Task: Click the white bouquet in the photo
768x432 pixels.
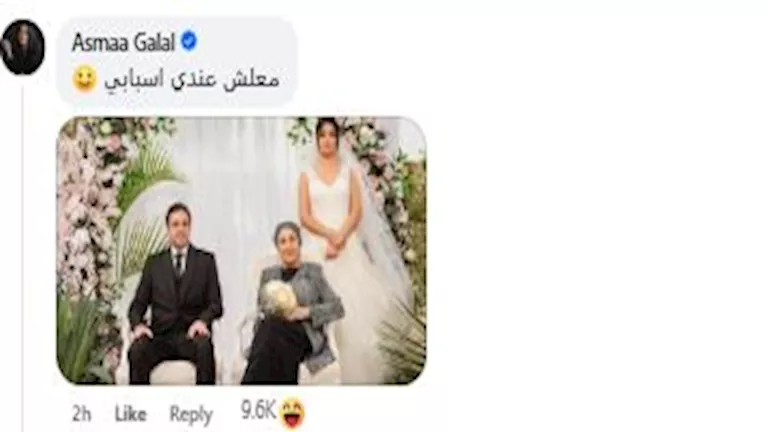Action: [x=279, y=298]
